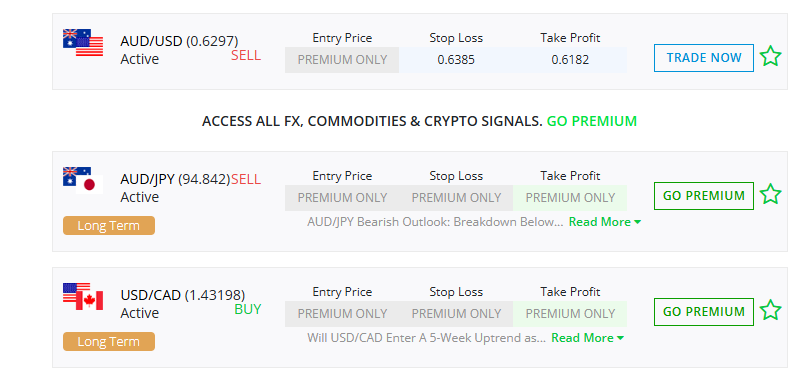Select the Long Term tag under AUD/JPY

pyautogui.click(x=108, y=226)
